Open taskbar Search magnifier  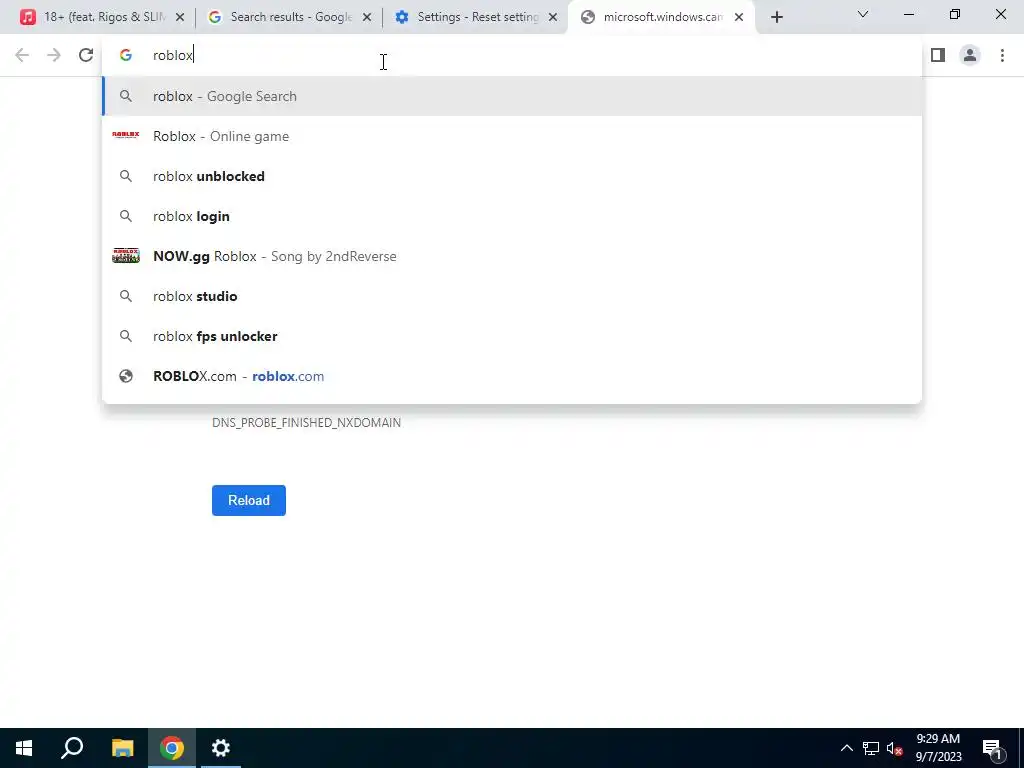point(72,748)
